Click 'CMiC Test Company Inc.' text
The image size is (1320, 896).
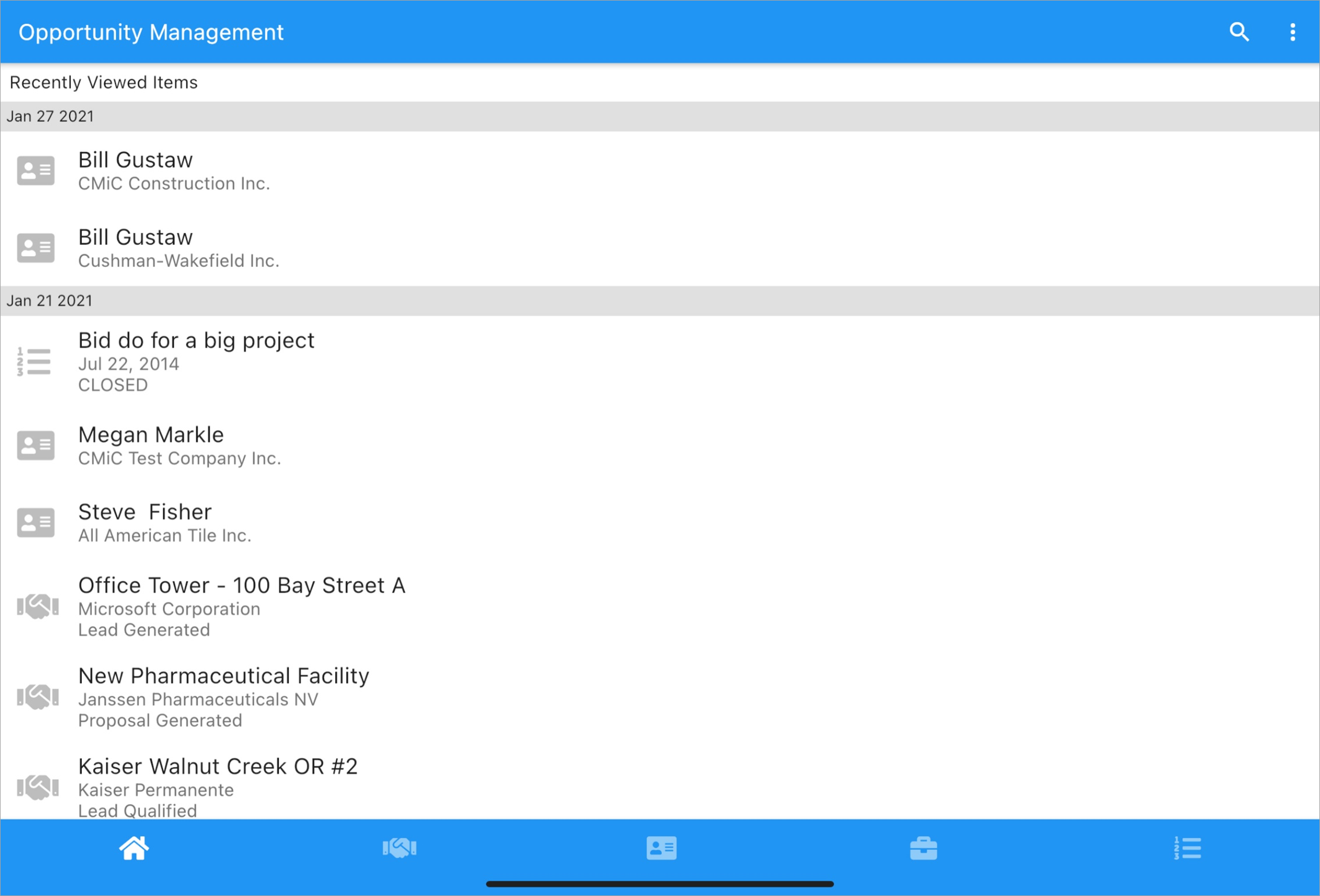pyautogui.click(x=180, y=458)
